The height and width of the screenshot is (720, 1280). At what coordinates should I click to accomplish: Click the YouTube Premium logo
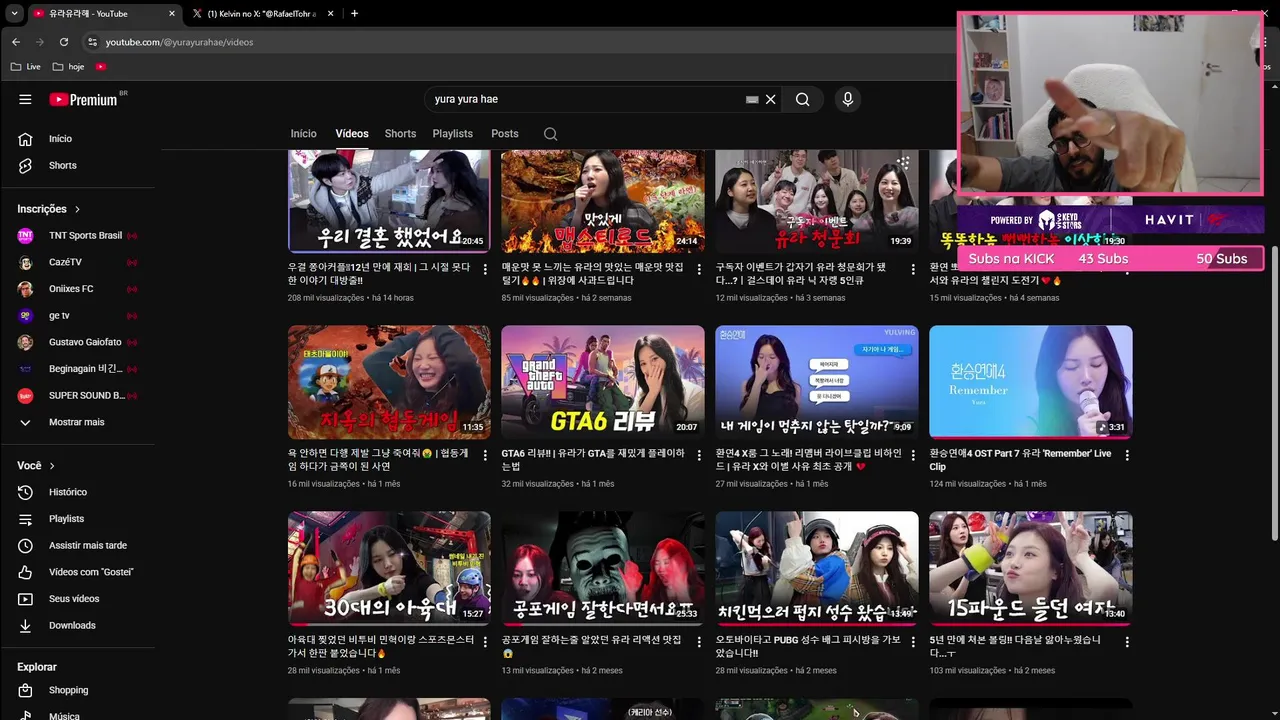tap(84, 99)
